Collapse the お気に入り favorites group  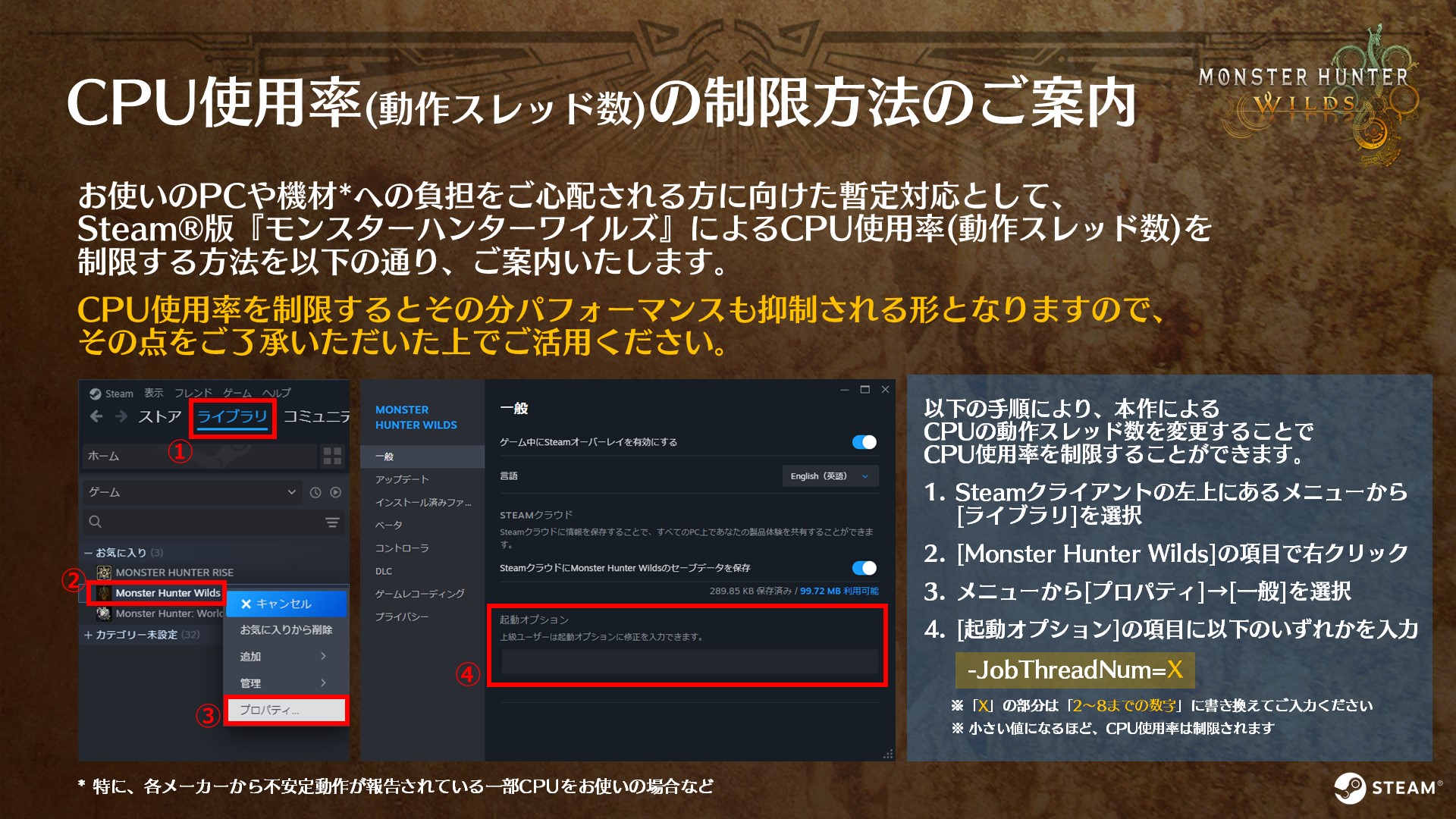click(x=89, y=553)
